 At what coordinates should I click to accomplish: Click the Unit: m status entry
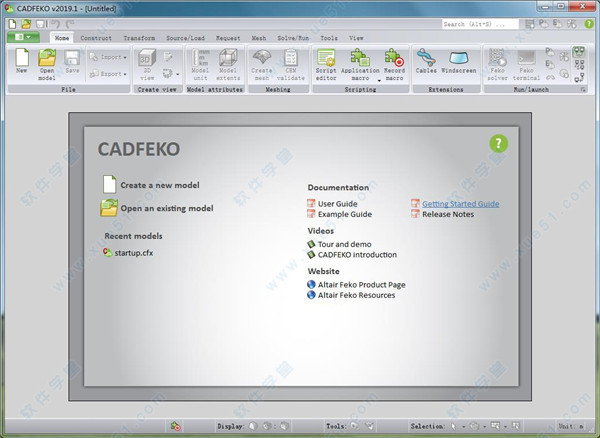[571, 426]
